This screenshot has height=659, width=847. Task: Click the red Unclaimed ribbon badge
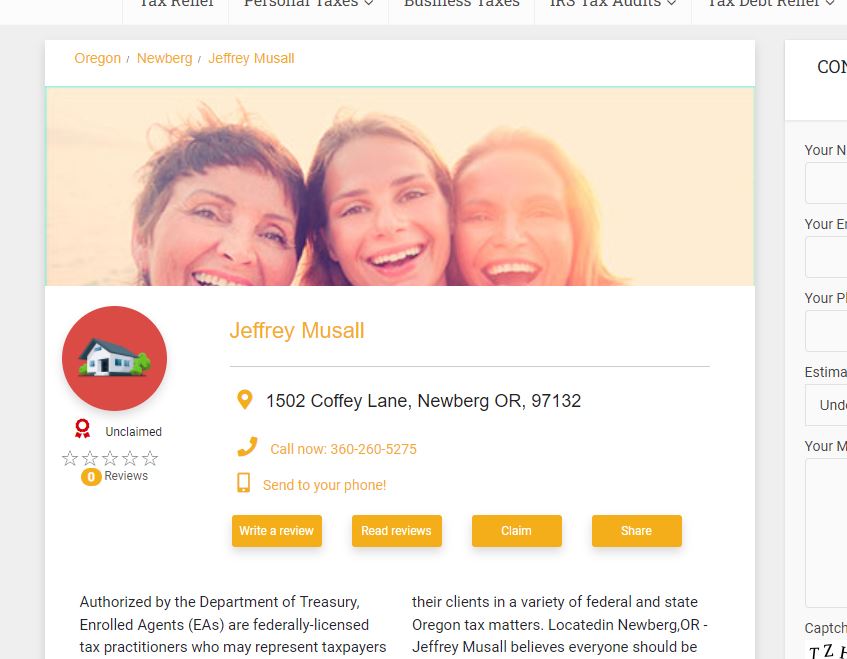tap(82, 429)
